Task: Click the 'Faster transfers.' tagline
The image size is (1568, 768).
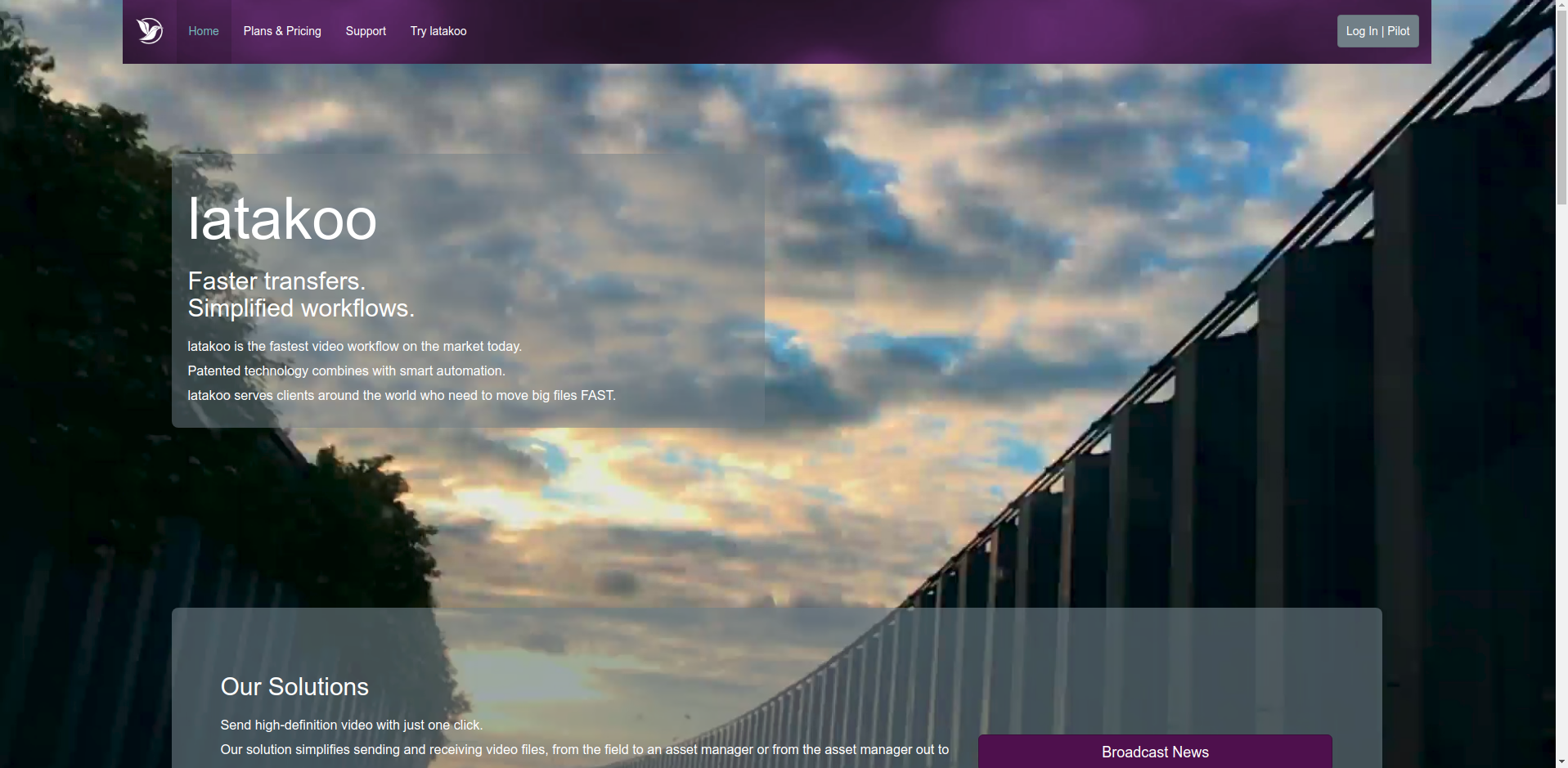Action: 276,281
